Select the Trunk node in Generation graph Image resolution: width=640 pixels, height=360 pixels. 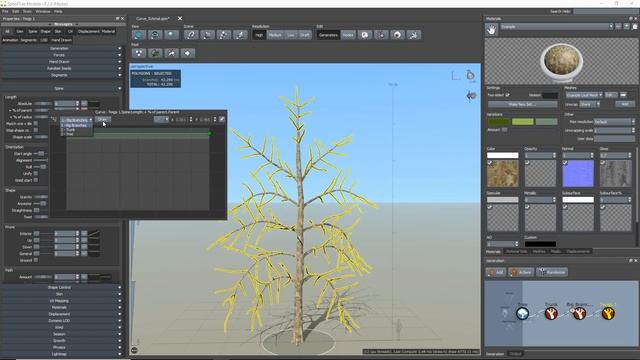click(551, 313)
